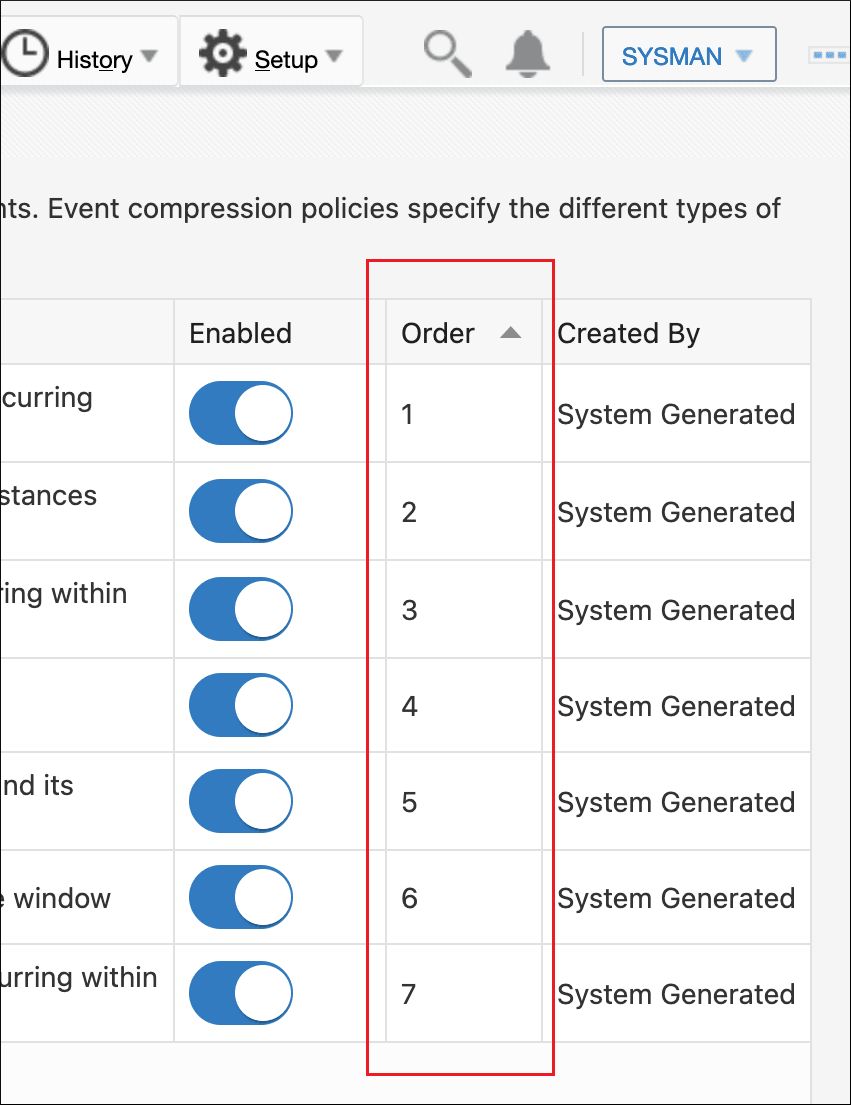Click System Generated in the Order 6 row
The height and width of the screenshot is (1105, 851).
click(x=676, y=898)
